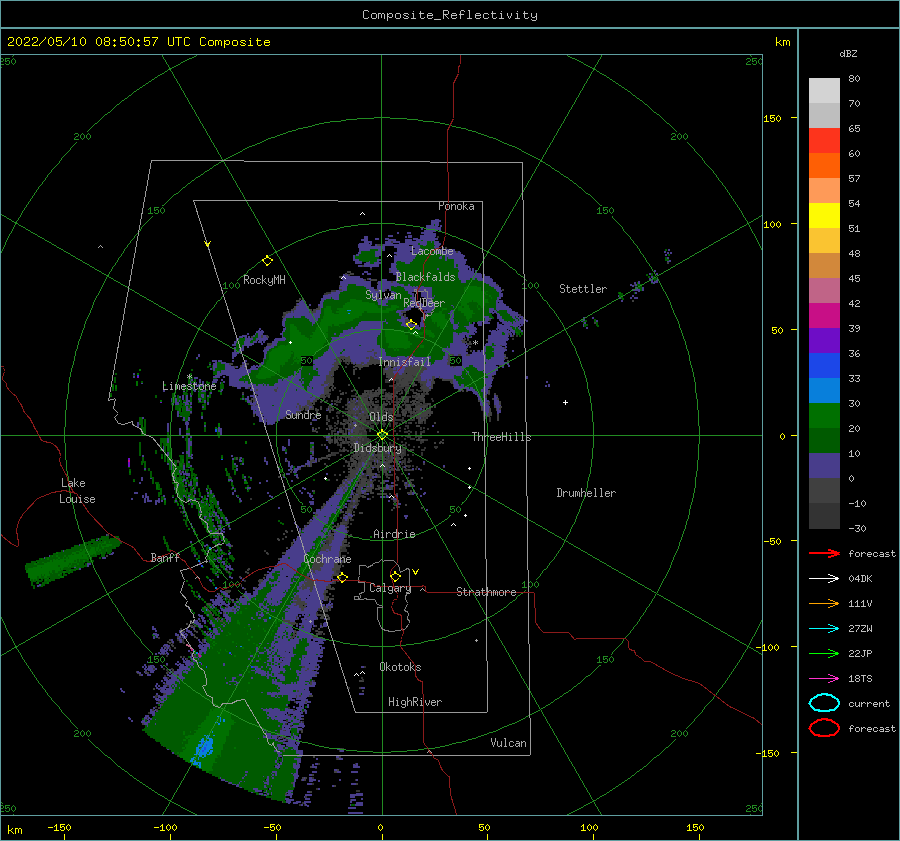The image size is (900, 841).
Task: Click the Innisfail town label
Action: coord(404,362)
